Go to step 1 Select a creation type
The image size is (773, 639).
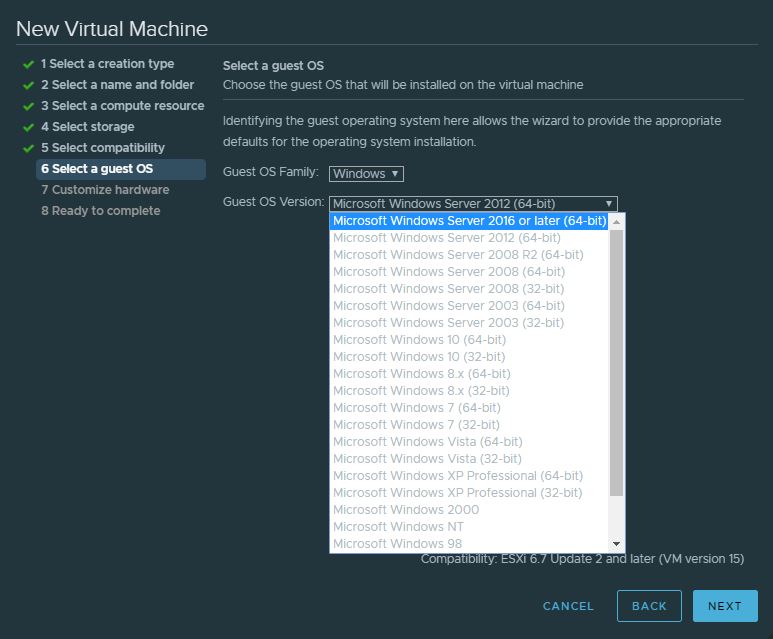(x=107, y=64)
